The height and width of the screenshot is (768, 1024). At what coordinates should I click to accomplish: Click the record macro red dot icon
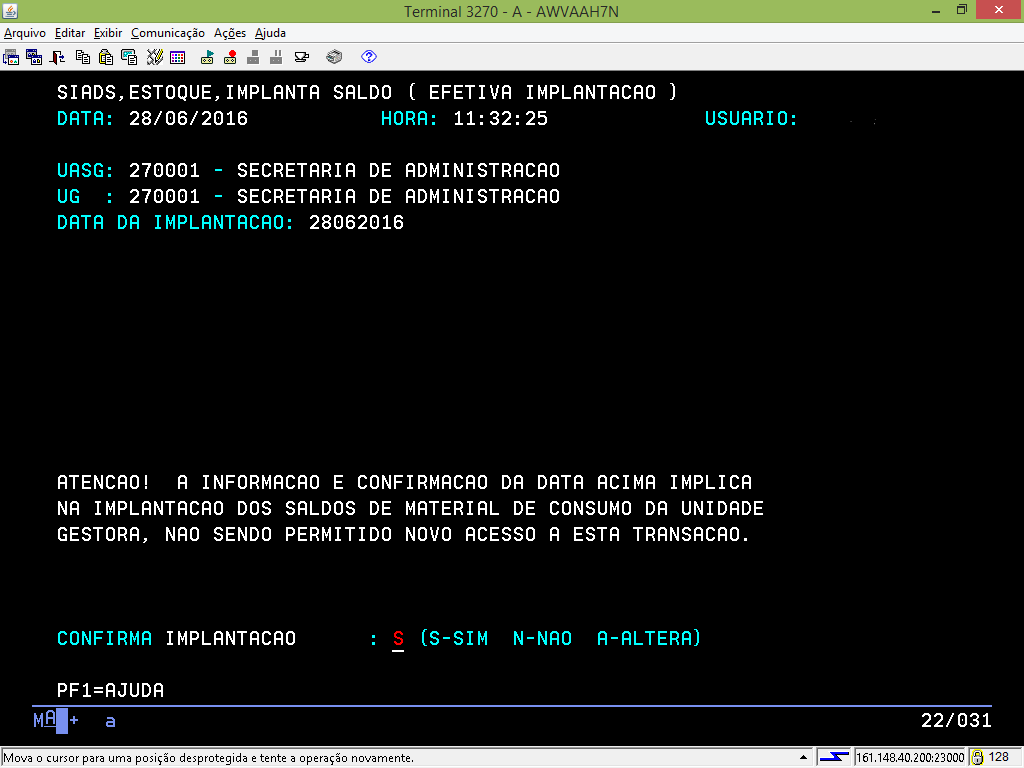[230, 57]
